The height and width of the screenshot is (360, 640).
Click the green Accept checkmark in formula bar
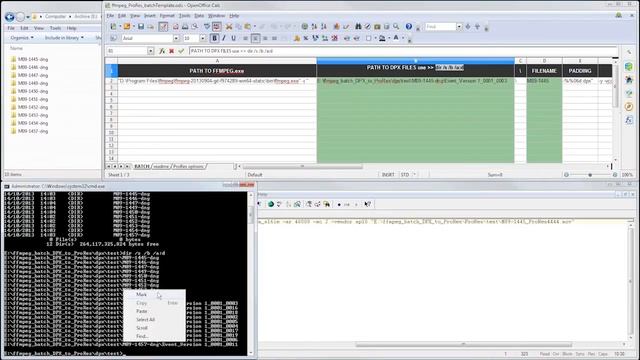point(181,51)
